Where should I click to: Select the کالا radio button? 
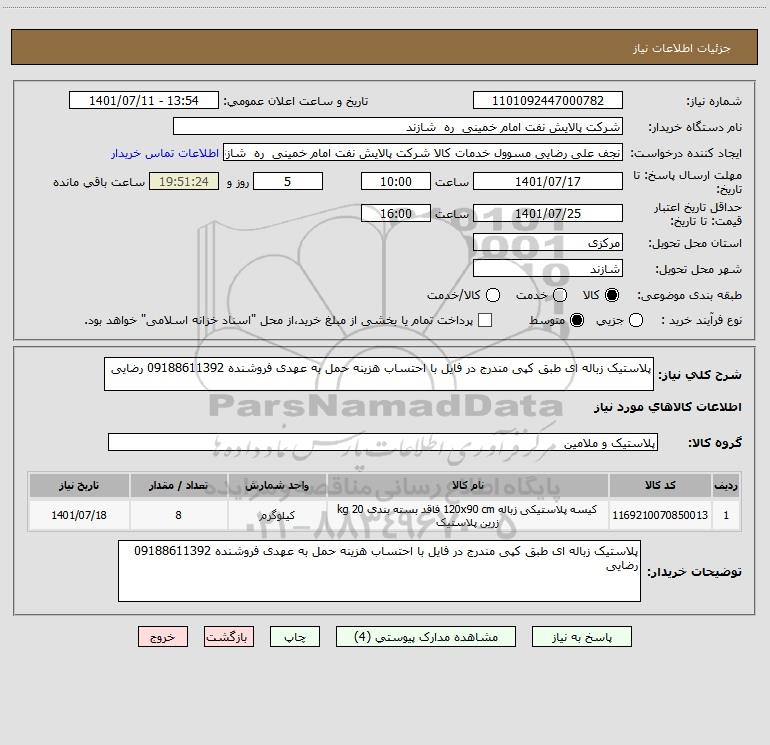click(612, 296)
